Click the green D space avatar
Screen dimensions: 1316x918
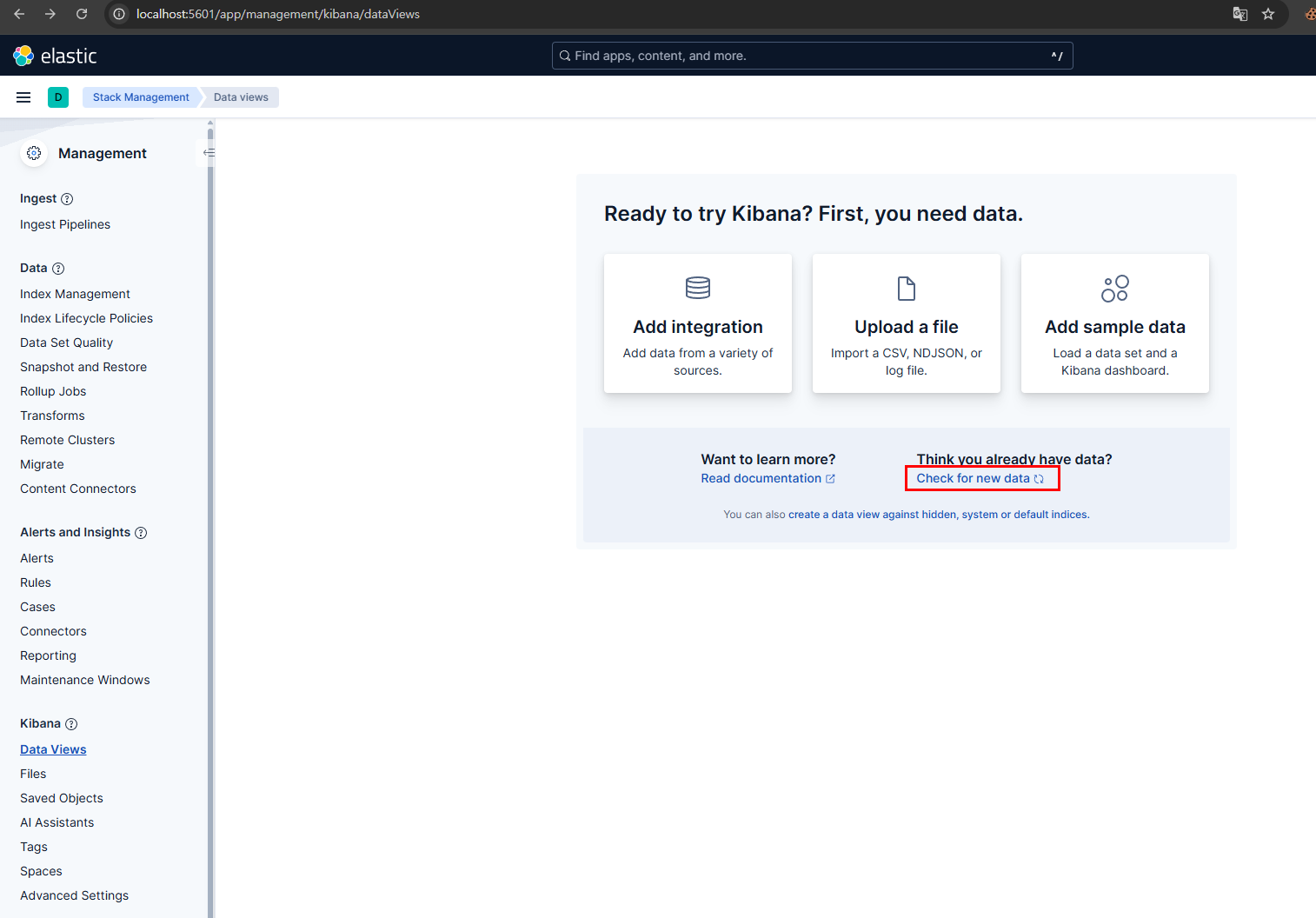pos(58,97)
